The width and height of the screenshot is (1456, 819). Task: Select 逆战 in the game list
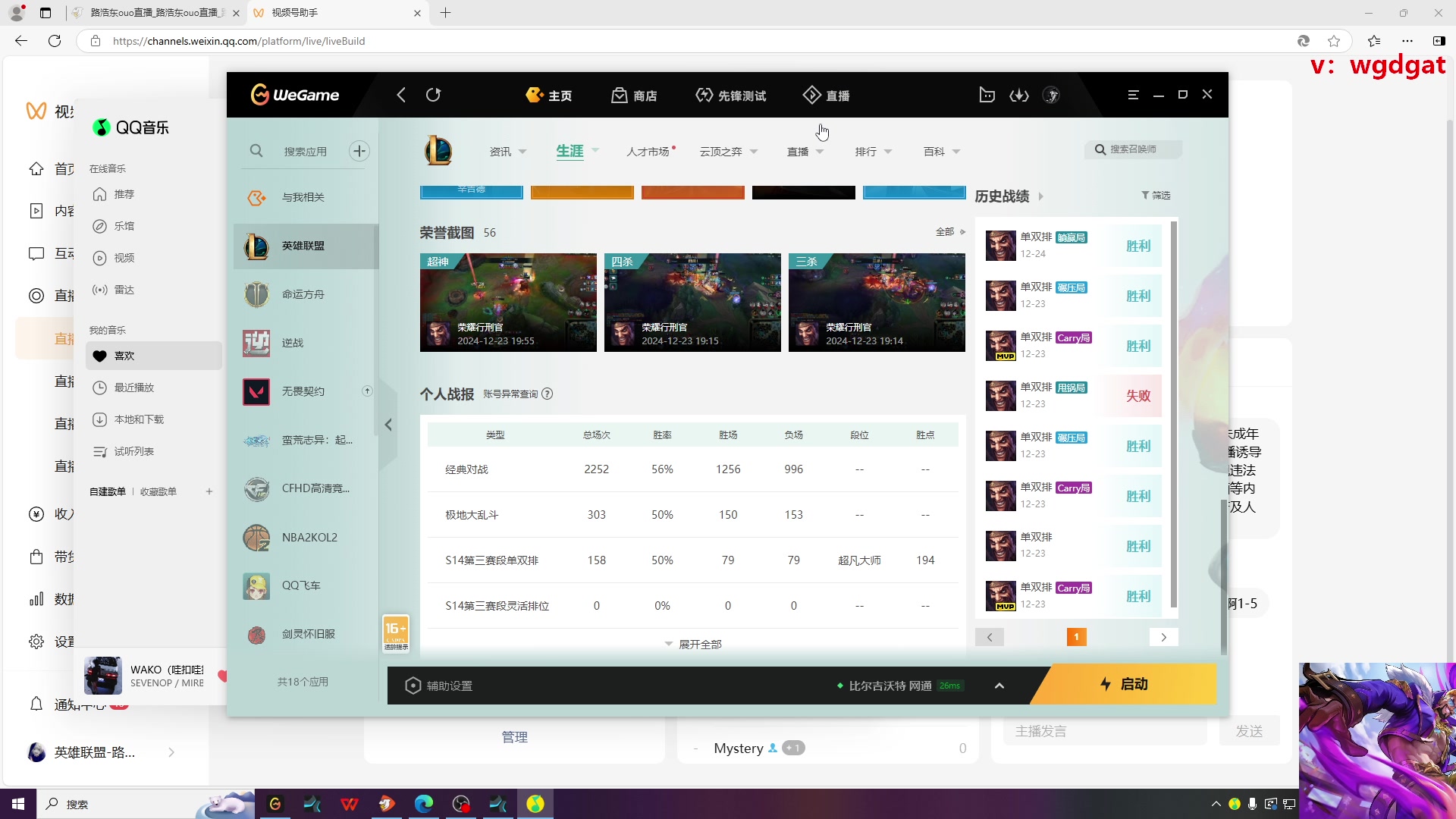tap(306, 343)
